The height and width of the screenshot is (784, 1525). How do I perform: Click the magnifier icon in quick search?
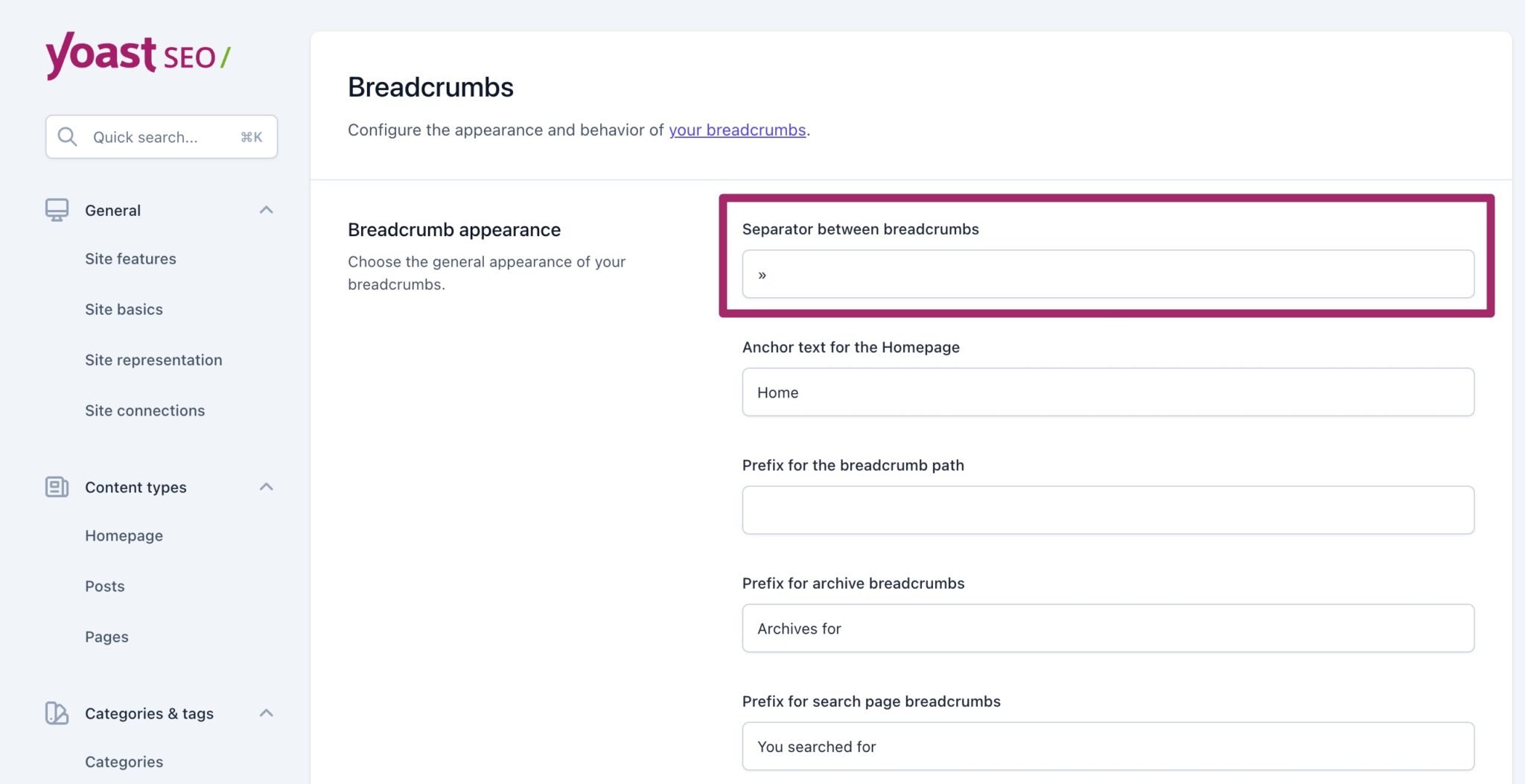67,136
